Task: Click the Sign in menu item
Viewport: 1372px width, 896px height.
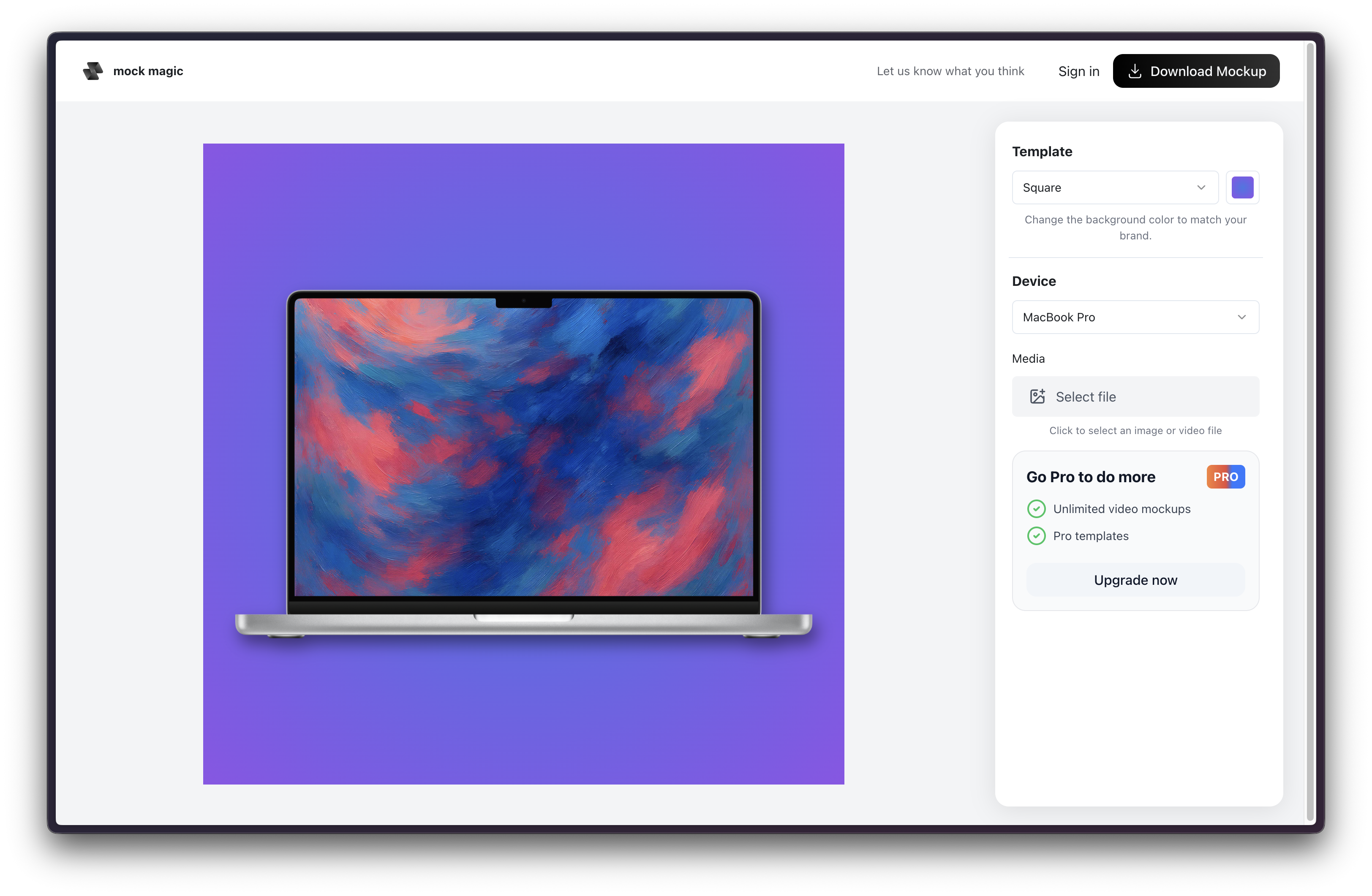Action: [x=1078, y=71]
